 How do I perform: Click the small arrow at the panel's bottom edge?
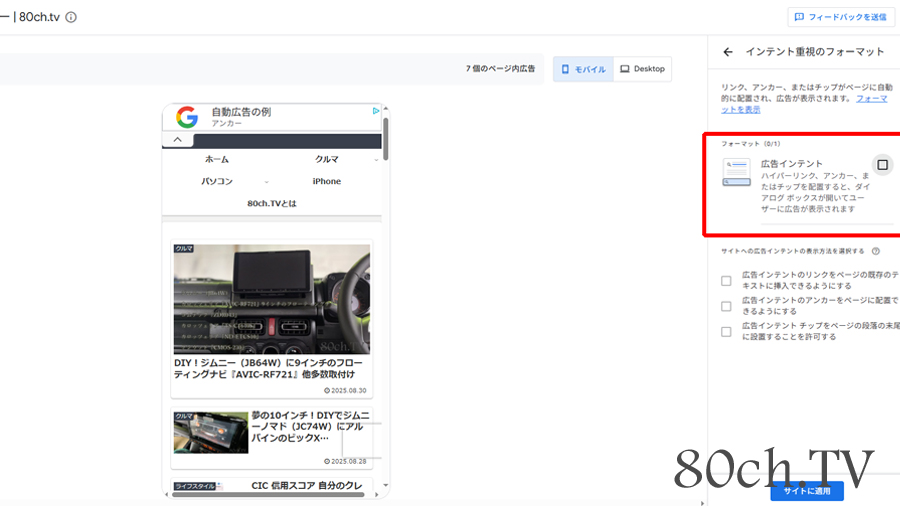pos(702,503)
